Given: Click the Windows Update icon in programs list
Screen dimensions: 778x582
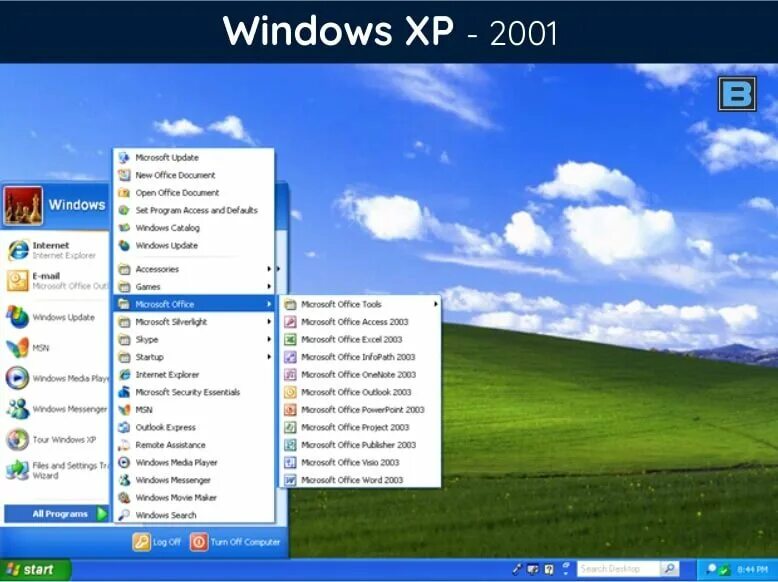Looking at the screenshot, I should (x=124, y=246).
